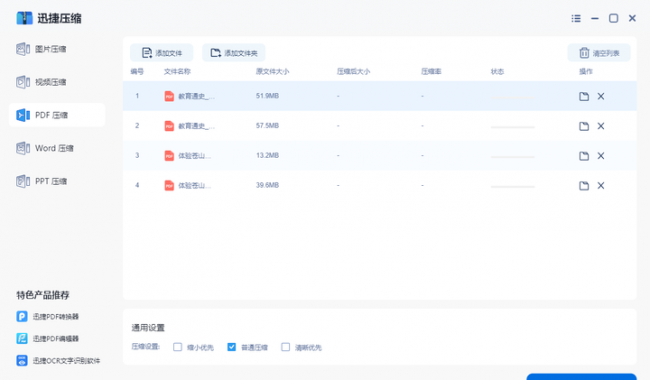Enable the 缩小优先 checkbox

click(177, 347)
